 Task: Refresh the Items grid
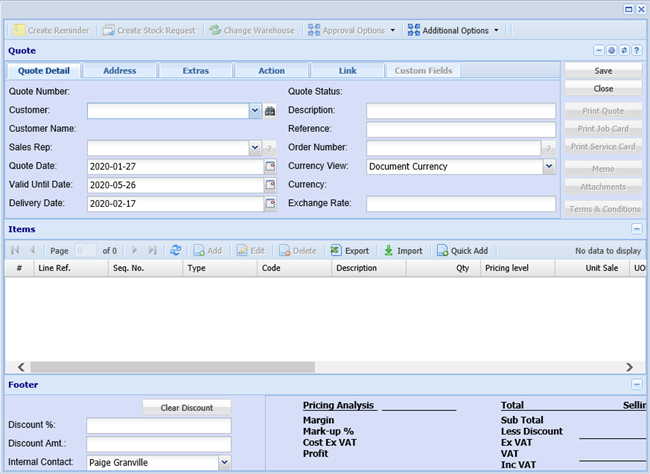[x=176, y=250]
